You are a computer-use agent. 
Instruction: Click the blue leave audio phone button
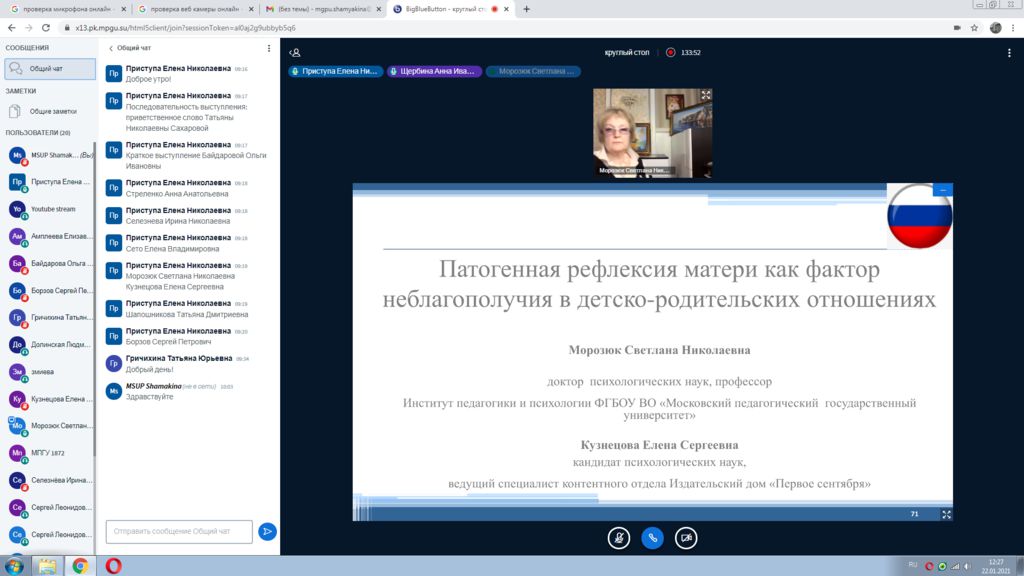point(652,537)
